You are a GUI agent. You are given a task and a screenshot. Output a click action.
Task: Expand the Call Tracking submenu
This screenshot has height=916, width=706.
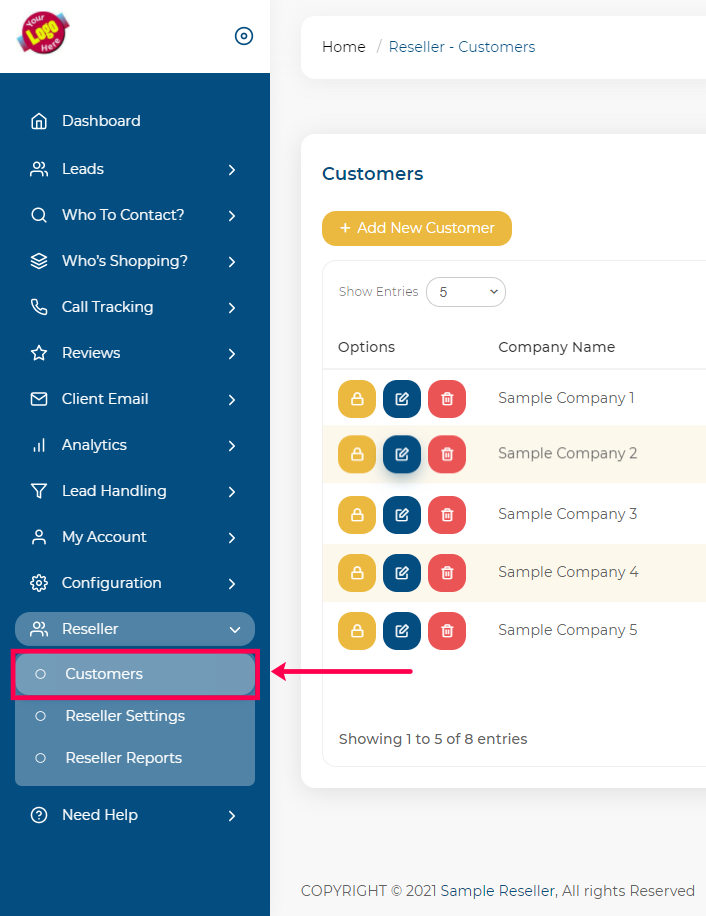[135, 307]
